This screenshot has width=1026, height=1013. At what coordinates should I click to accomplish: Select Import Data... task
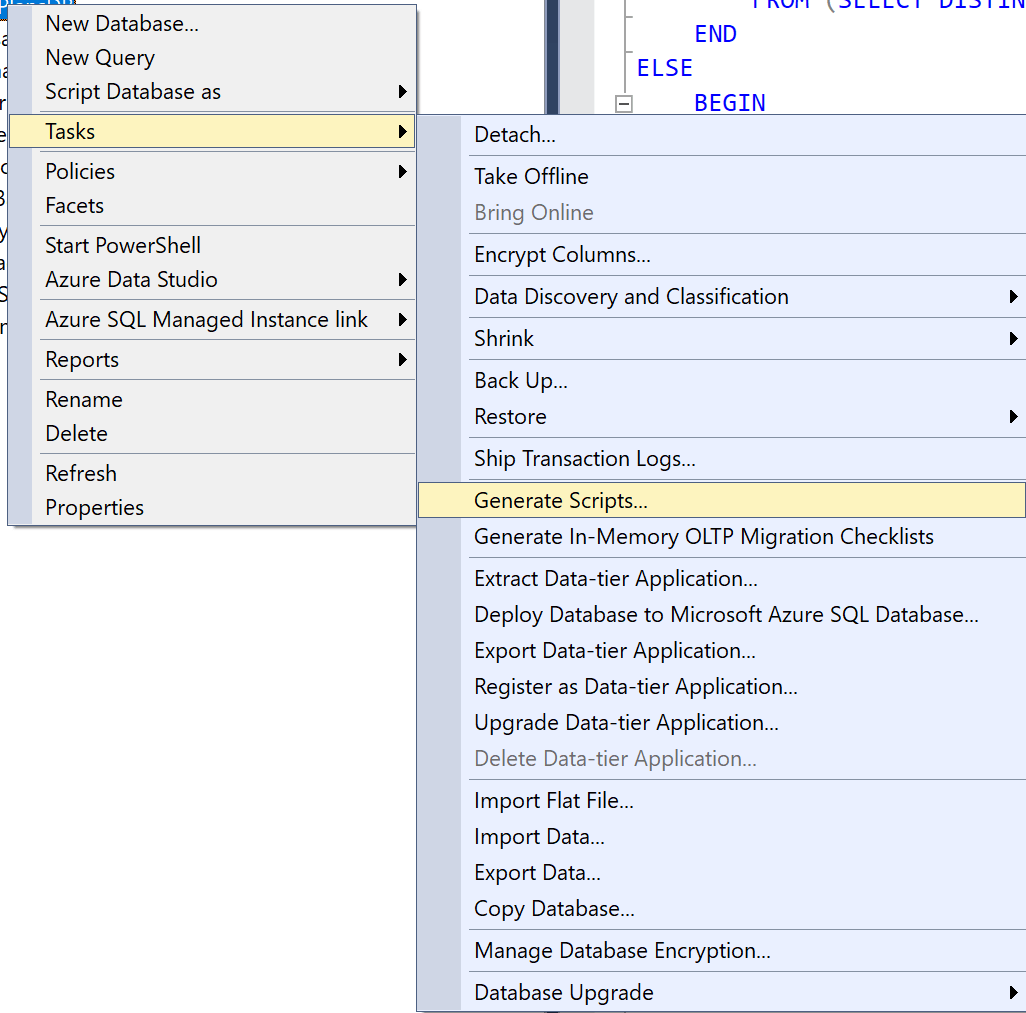coord(722,836)
